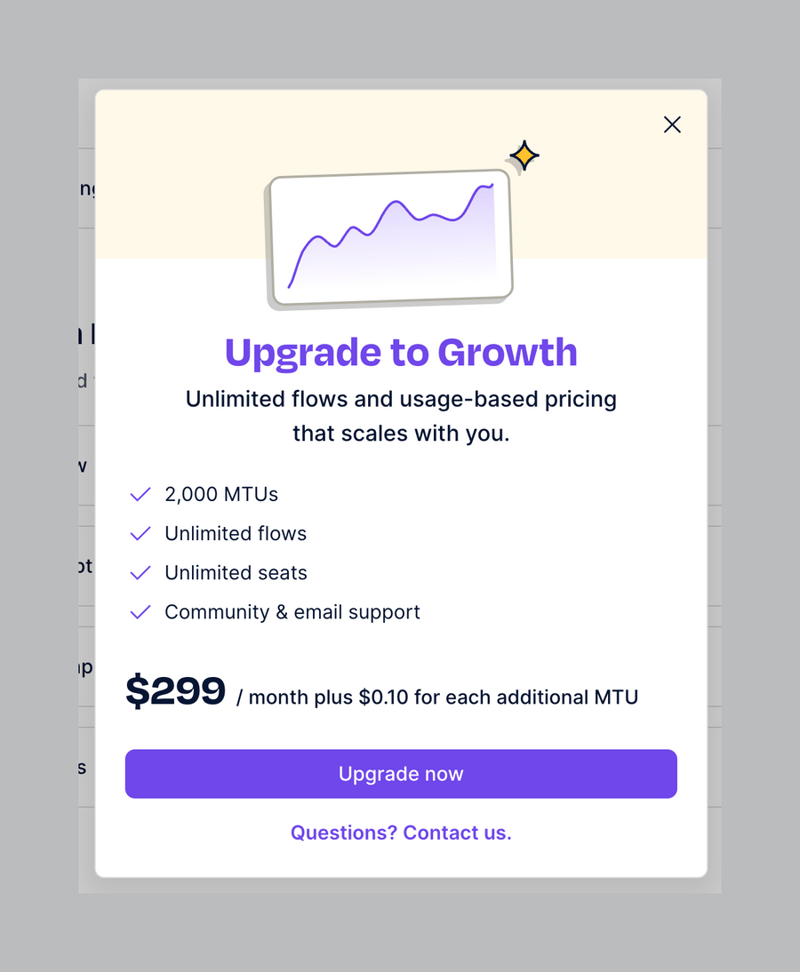Click the sparkle star icon
800x972 pixels.
(523, 155)
